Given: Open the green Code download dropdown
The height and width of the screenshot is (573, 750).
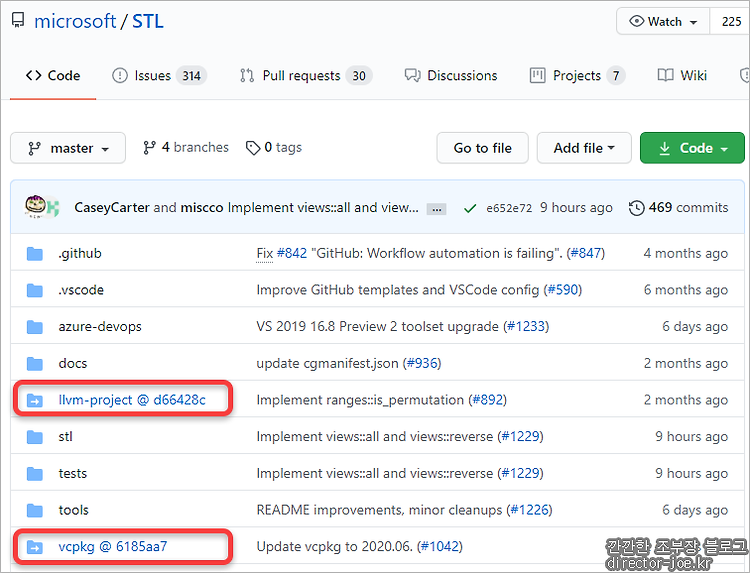Looking at the screenshot, I should pos(692,148).
